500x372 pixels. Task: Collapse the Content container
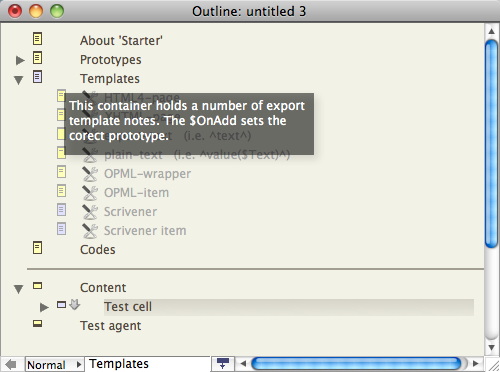(19, 289)
